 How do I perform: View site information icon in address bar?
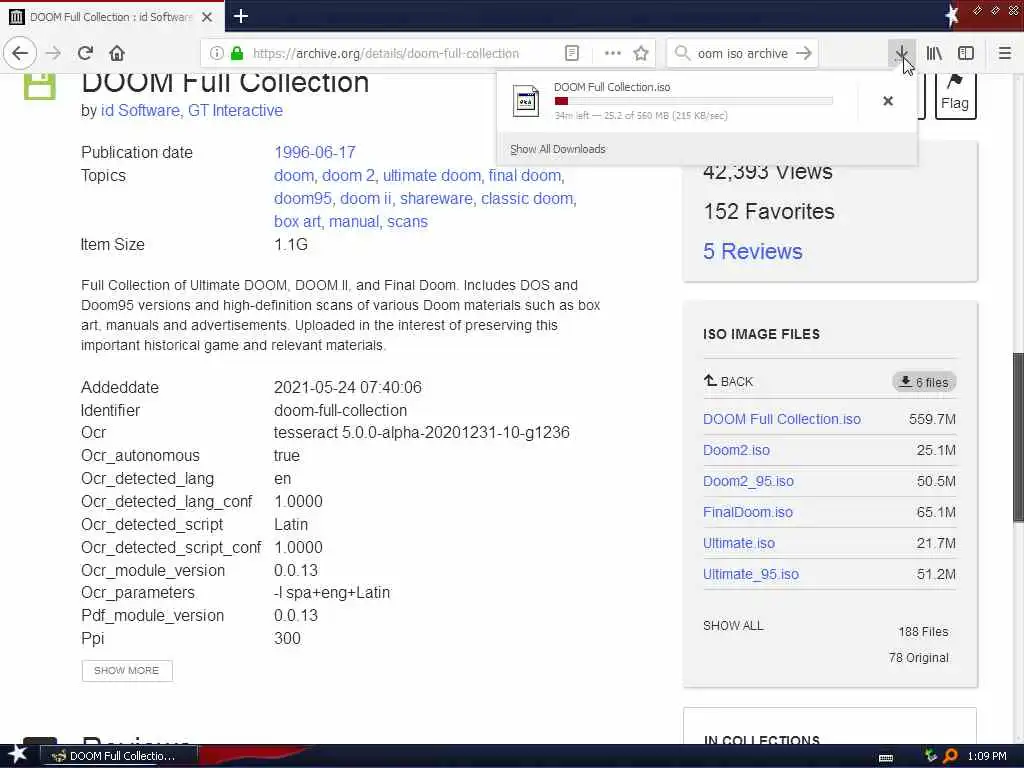(216, 54)
